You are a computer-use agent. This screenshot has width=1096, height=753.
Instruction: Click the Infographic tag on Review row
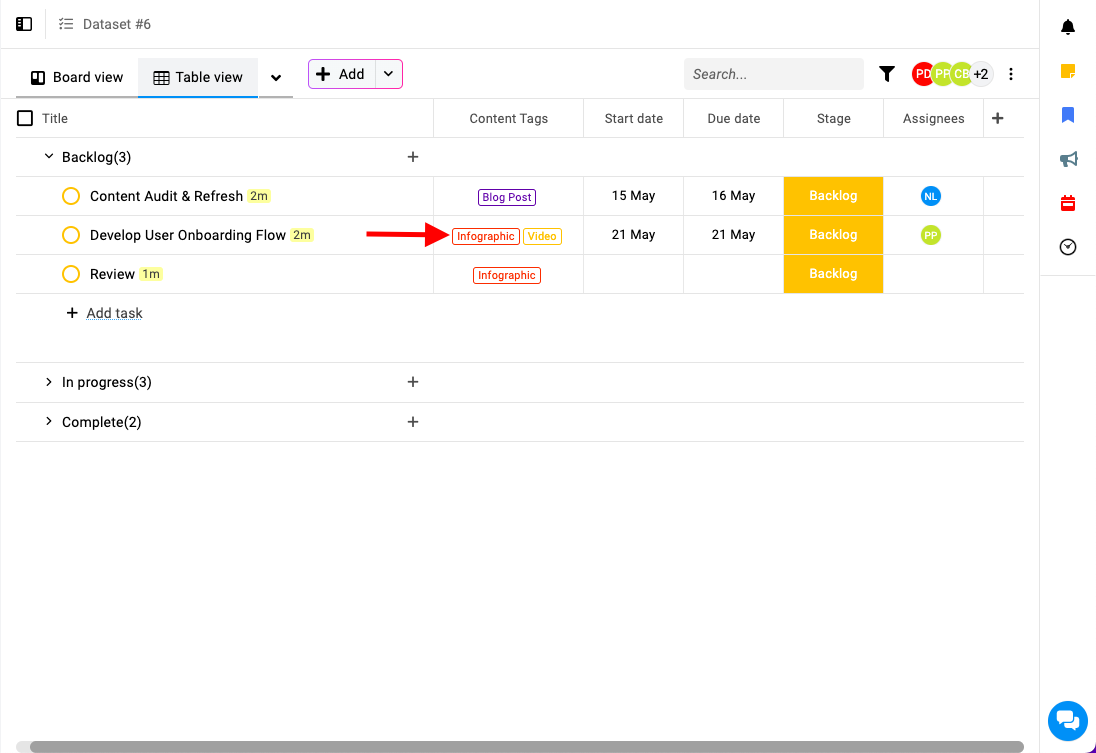coord(507,275)
